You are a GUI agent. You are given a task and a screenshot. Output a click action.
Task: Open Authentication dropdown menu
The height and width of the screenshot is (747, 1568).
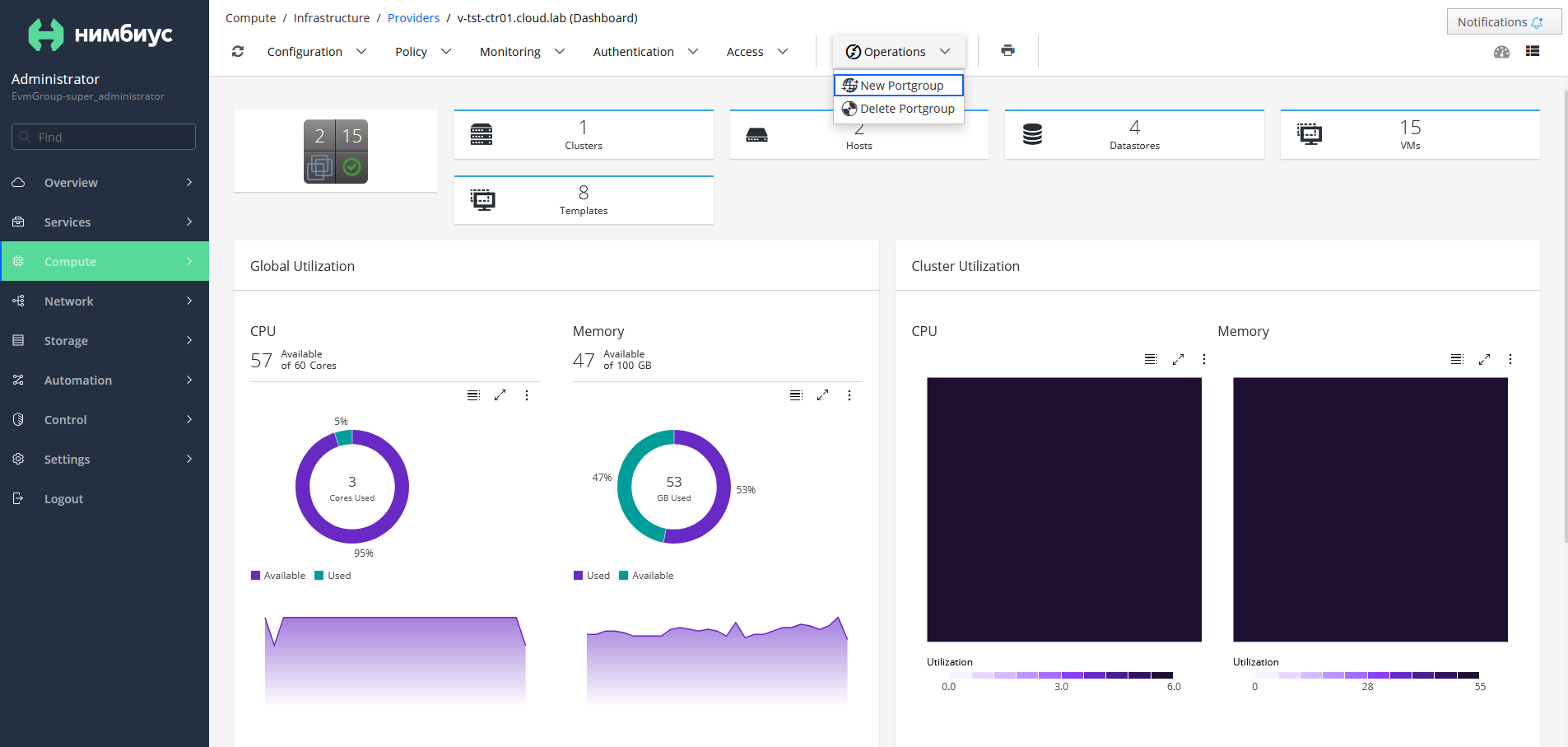[x=645, y=52]
